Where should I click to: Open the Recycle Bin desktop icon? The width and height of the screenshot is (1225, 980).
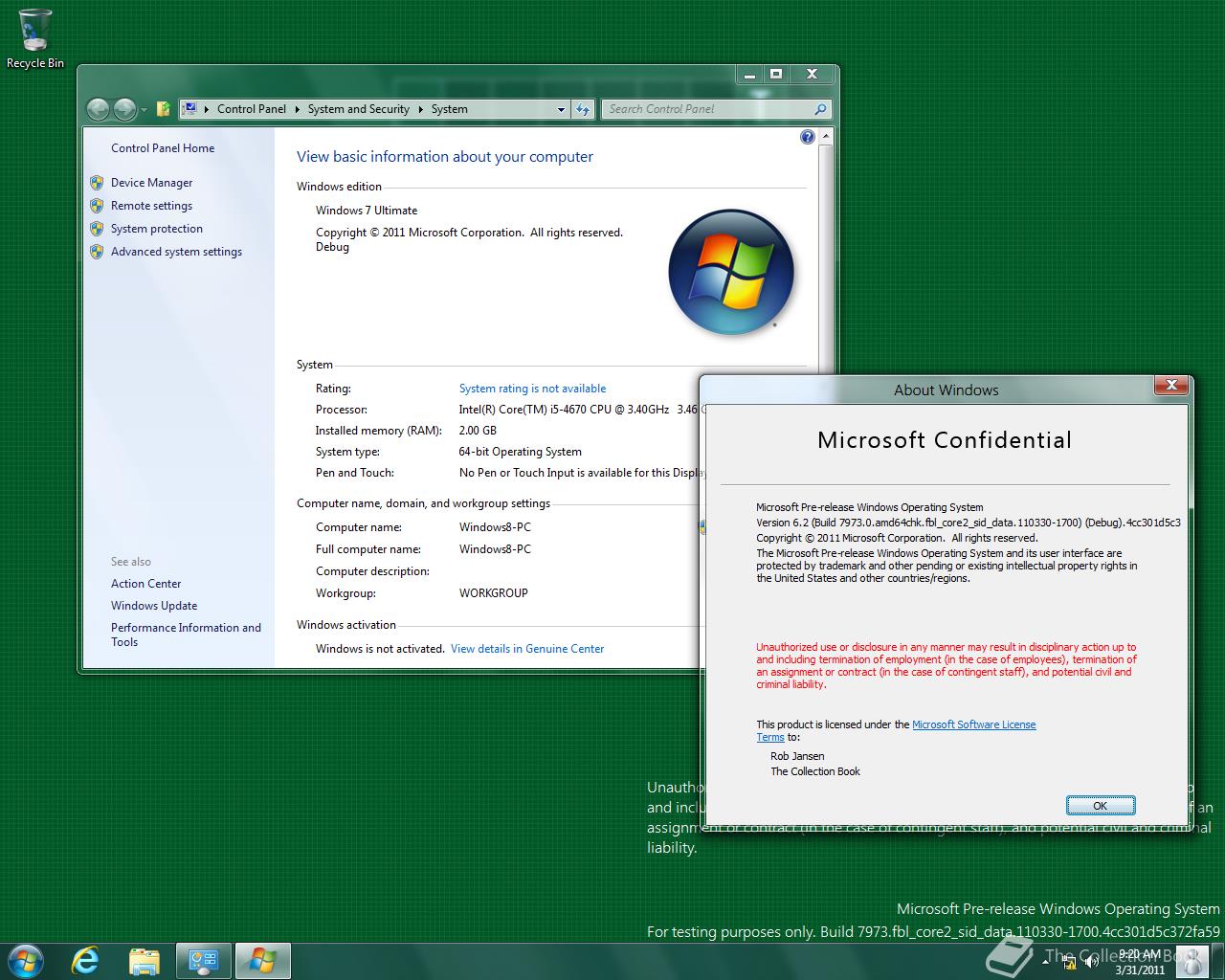[x=35, y=38]
